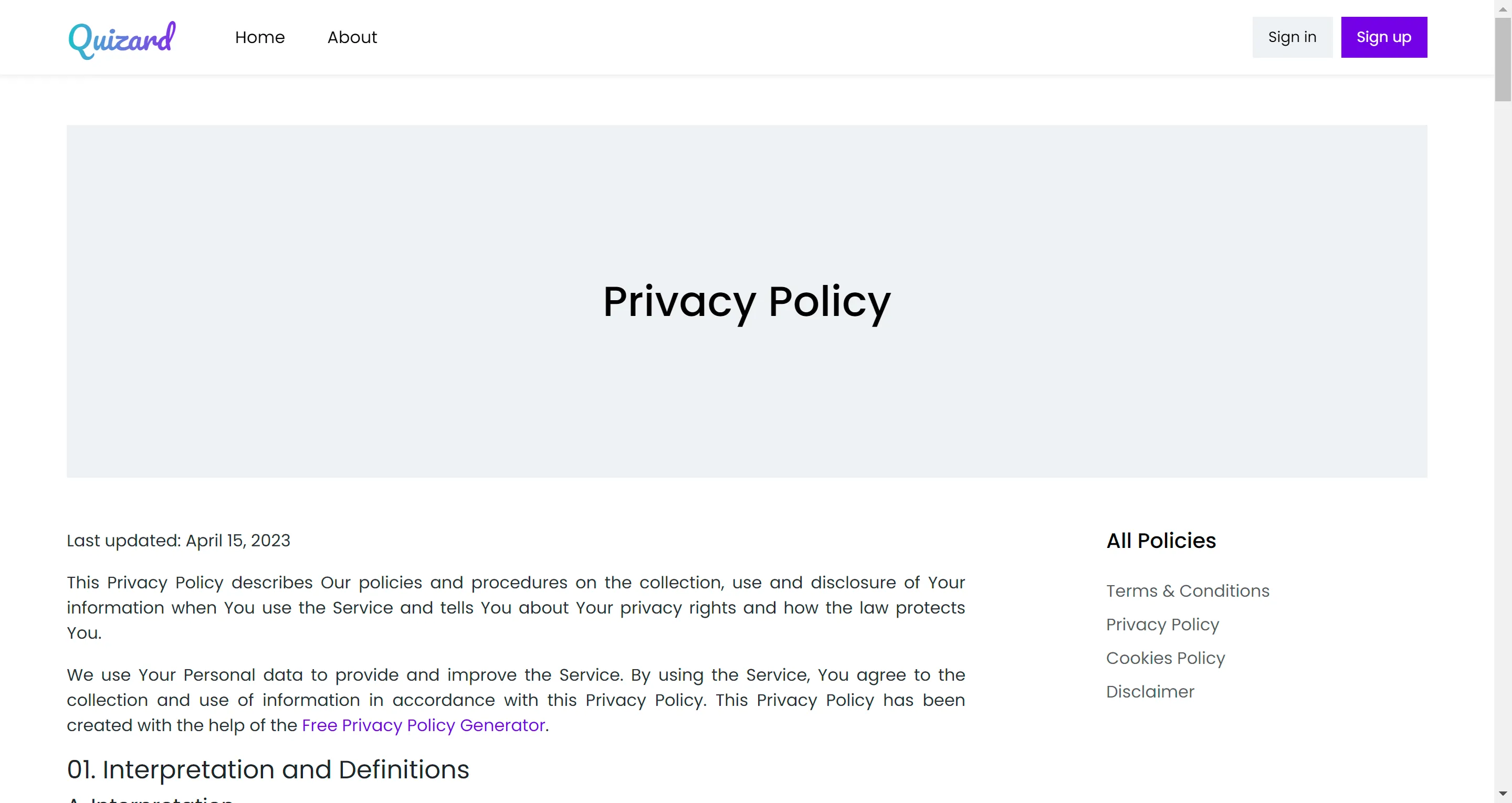Follow the Free Privacy Policy Generator link
Image resolution: width=1512 pixels, height=803 pixels.
[x=423, y=725]
